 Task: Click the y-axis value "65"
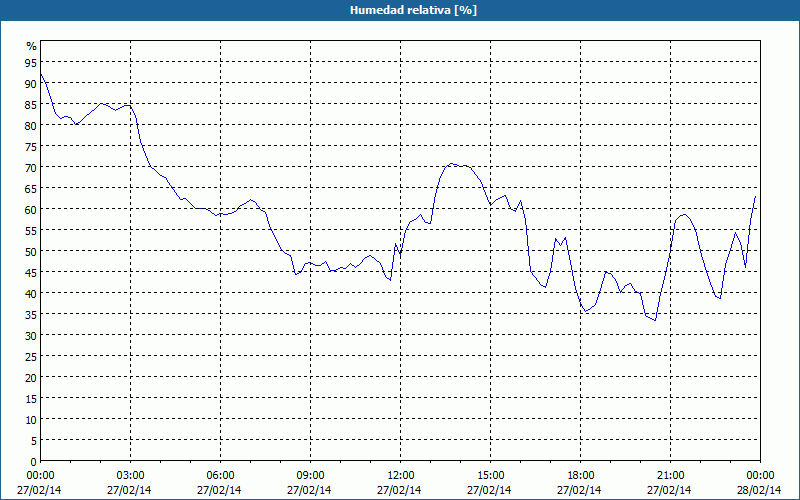click(31, 189)
